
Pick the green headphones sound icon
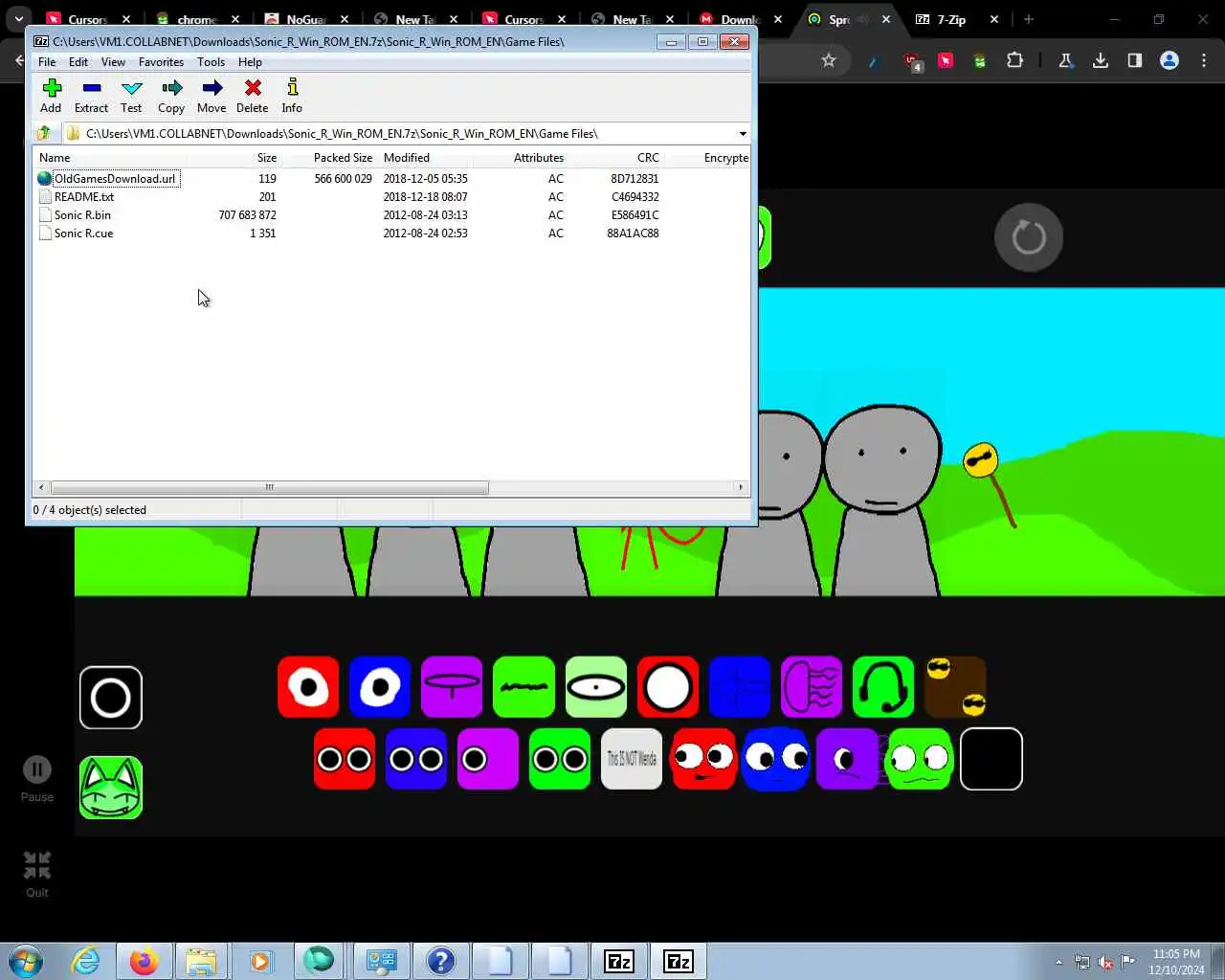pos(883,687)
